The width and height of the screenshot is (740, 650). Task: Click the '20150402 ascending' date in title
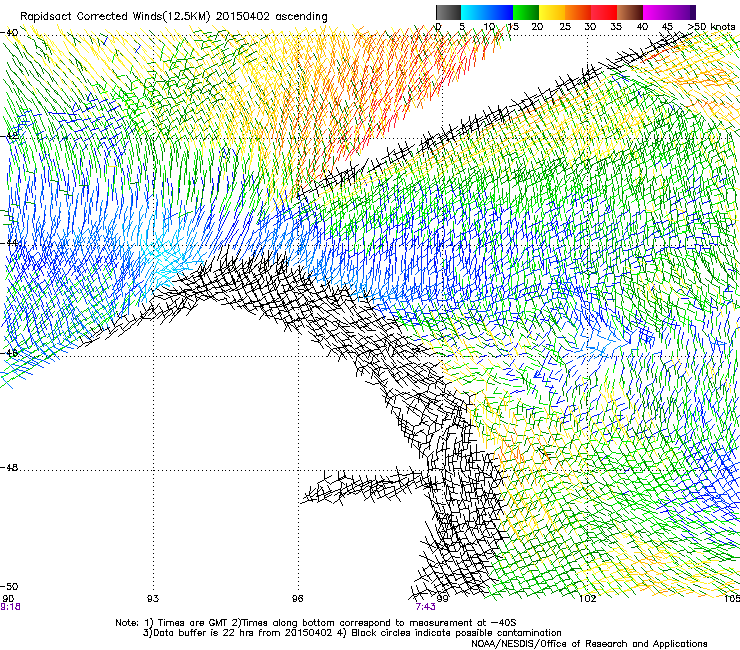(x=271, y=16)
